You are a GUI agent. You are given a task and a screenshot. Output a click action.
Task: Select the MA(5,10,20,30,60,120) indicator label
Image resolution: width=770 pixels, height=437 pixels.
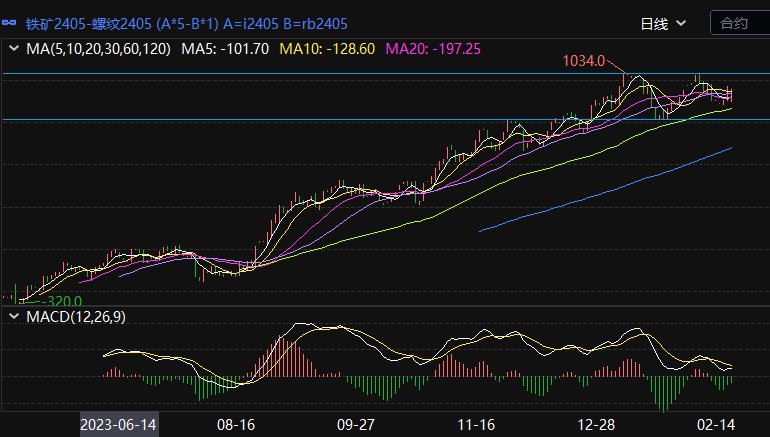tap(98, 48)
